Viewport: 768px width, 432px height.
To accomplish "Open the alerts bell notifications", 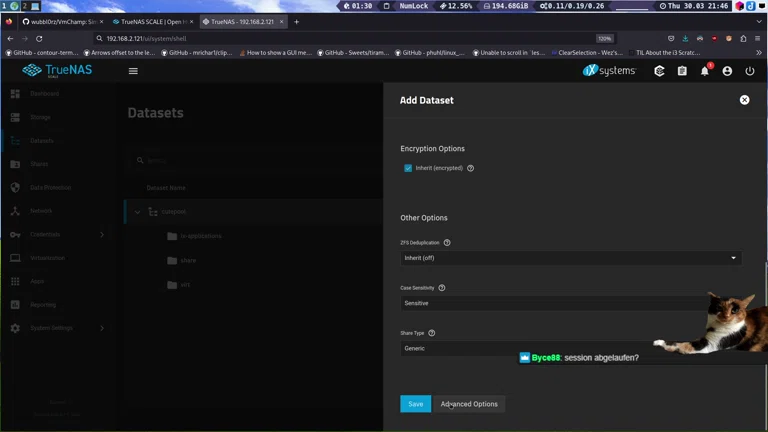I will (x=704, y=71).
